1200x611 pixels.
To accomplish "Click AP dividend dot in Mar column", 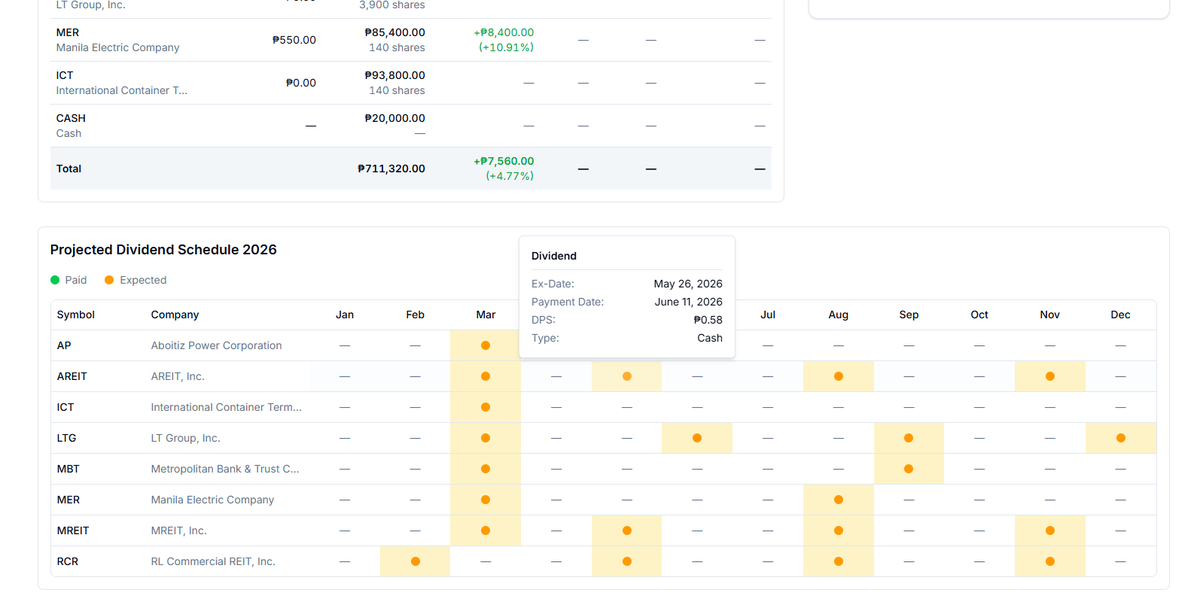I will click(x=485, y=345).
